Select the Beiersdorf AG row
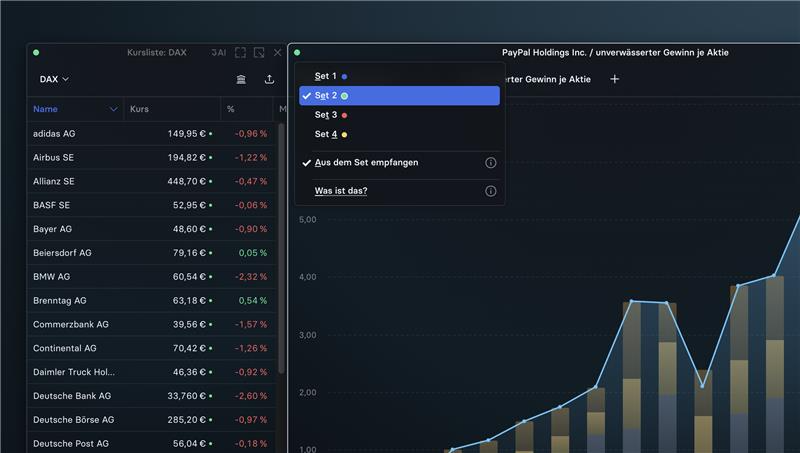This screenshot has height=453, width=800. point(152,253)
